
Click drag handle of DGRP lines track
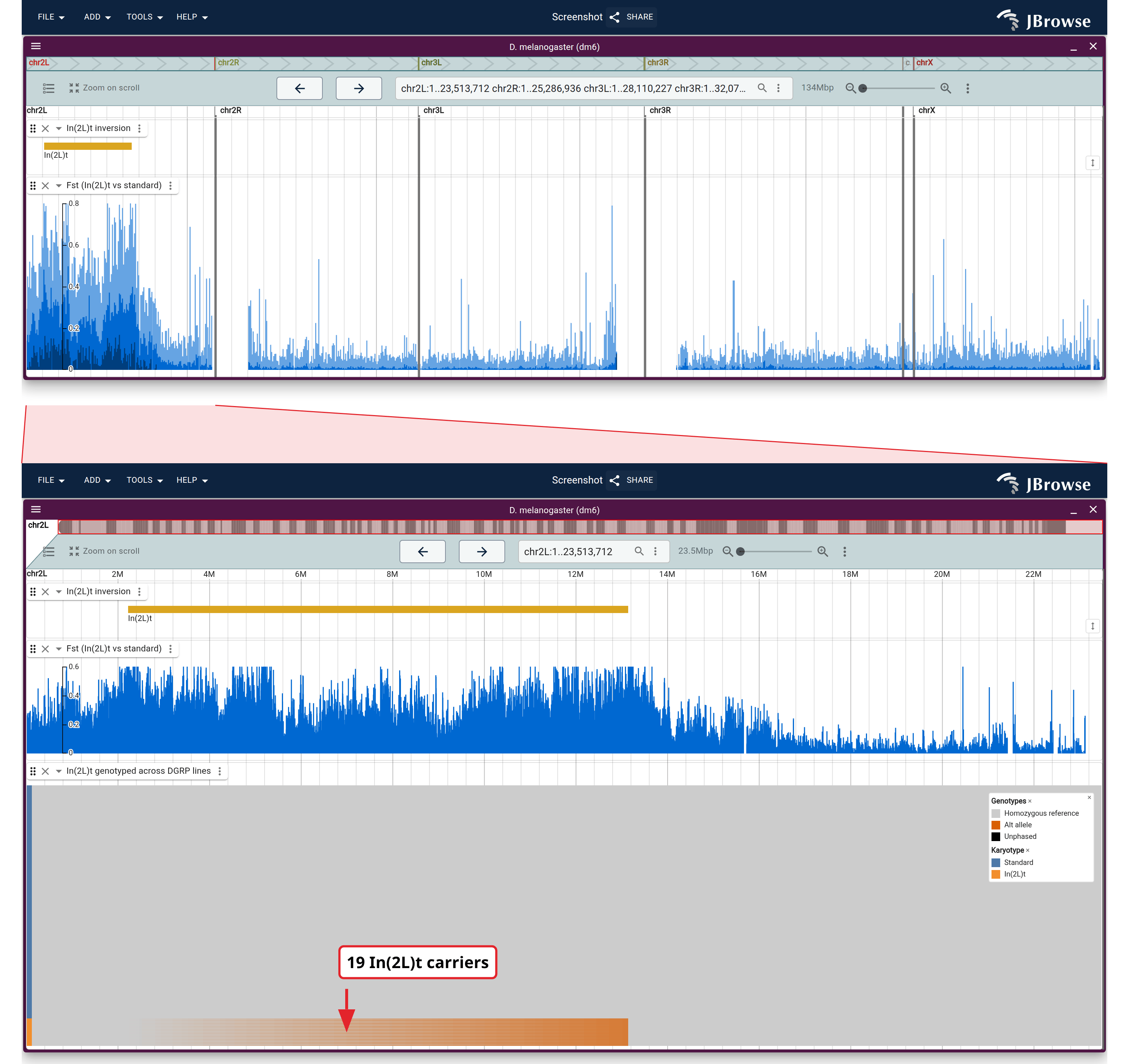(x=33, y=771)
